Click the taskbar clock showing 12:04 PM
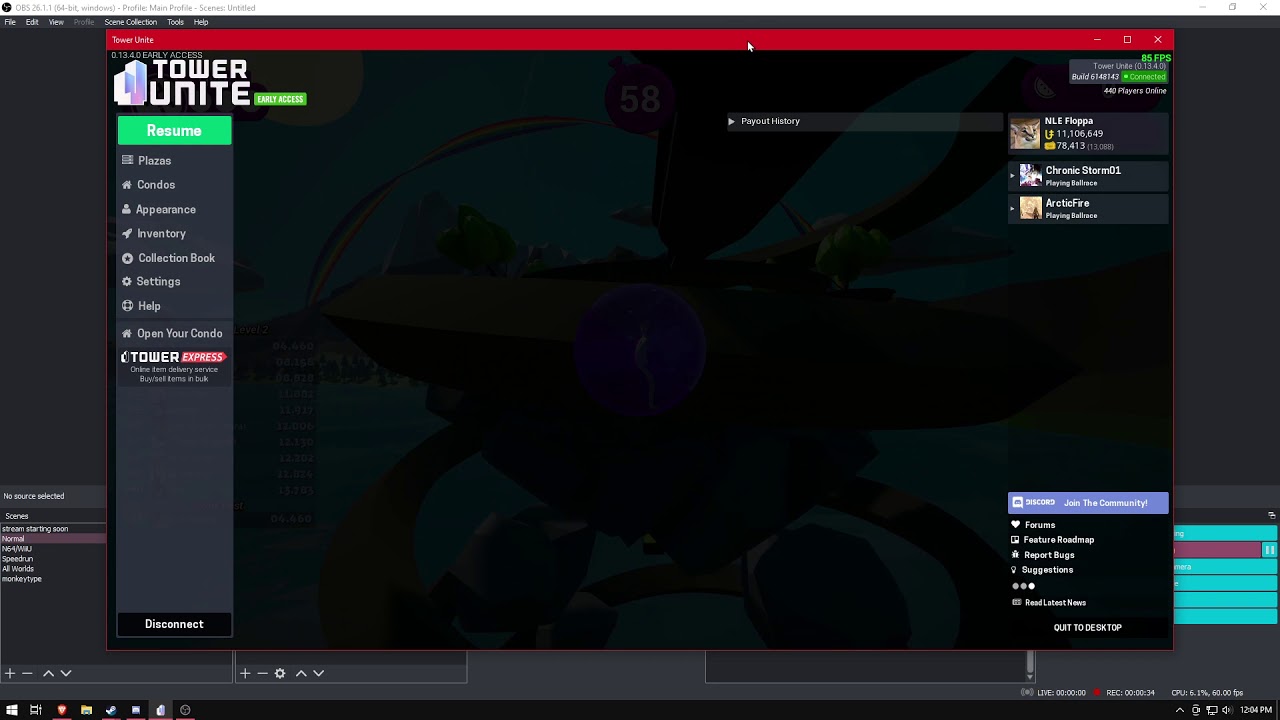Image resolution: width=1280 pixels, height=720 pixels. pyautogui.click(x=1256, y=710)
